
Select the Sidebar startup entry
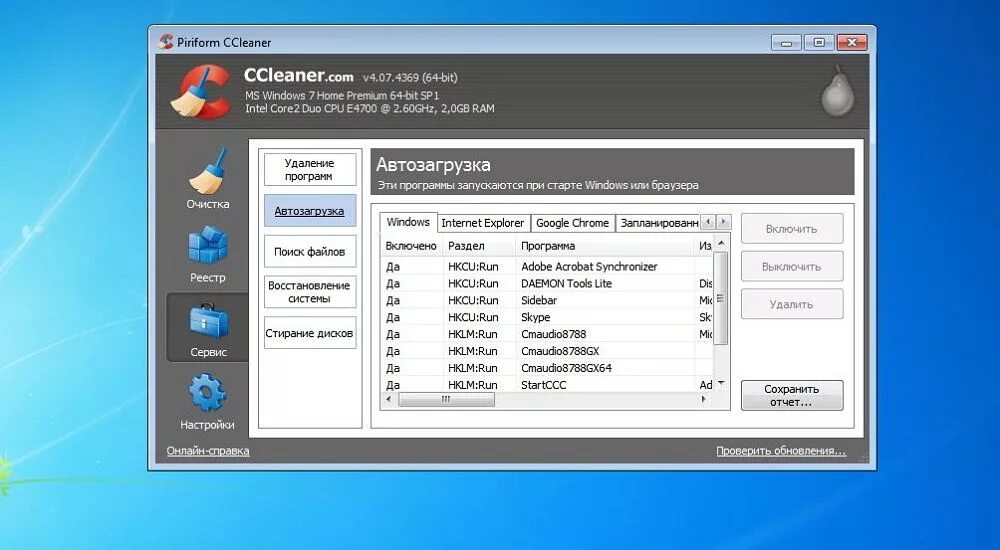pyautogui.click(x=546, y=301)
